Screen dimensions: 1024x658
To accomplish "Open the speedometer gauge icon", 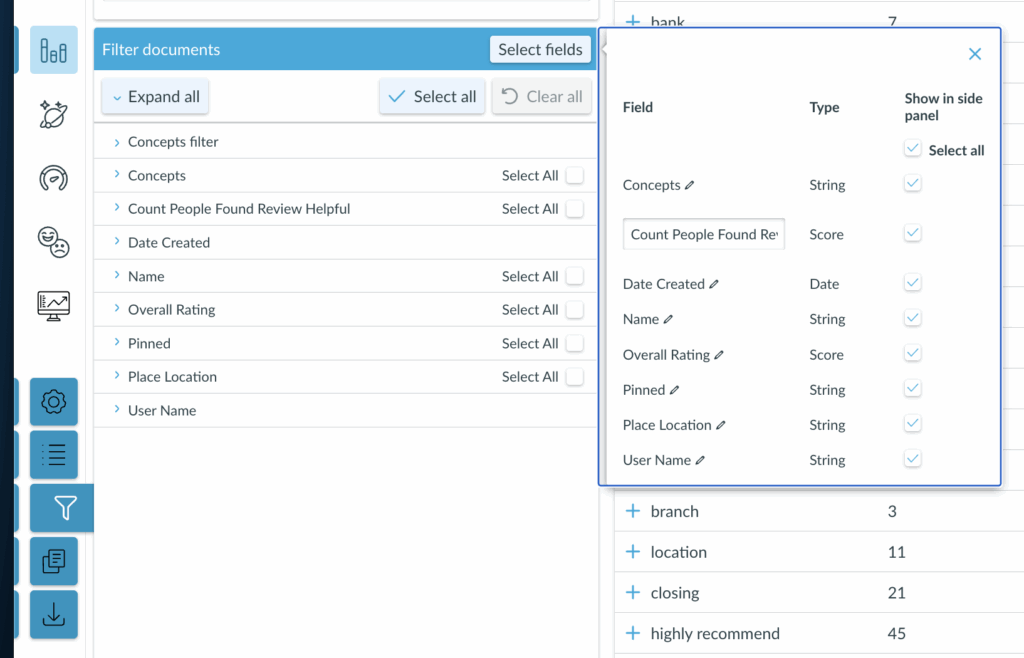I will tap(53, 178).
